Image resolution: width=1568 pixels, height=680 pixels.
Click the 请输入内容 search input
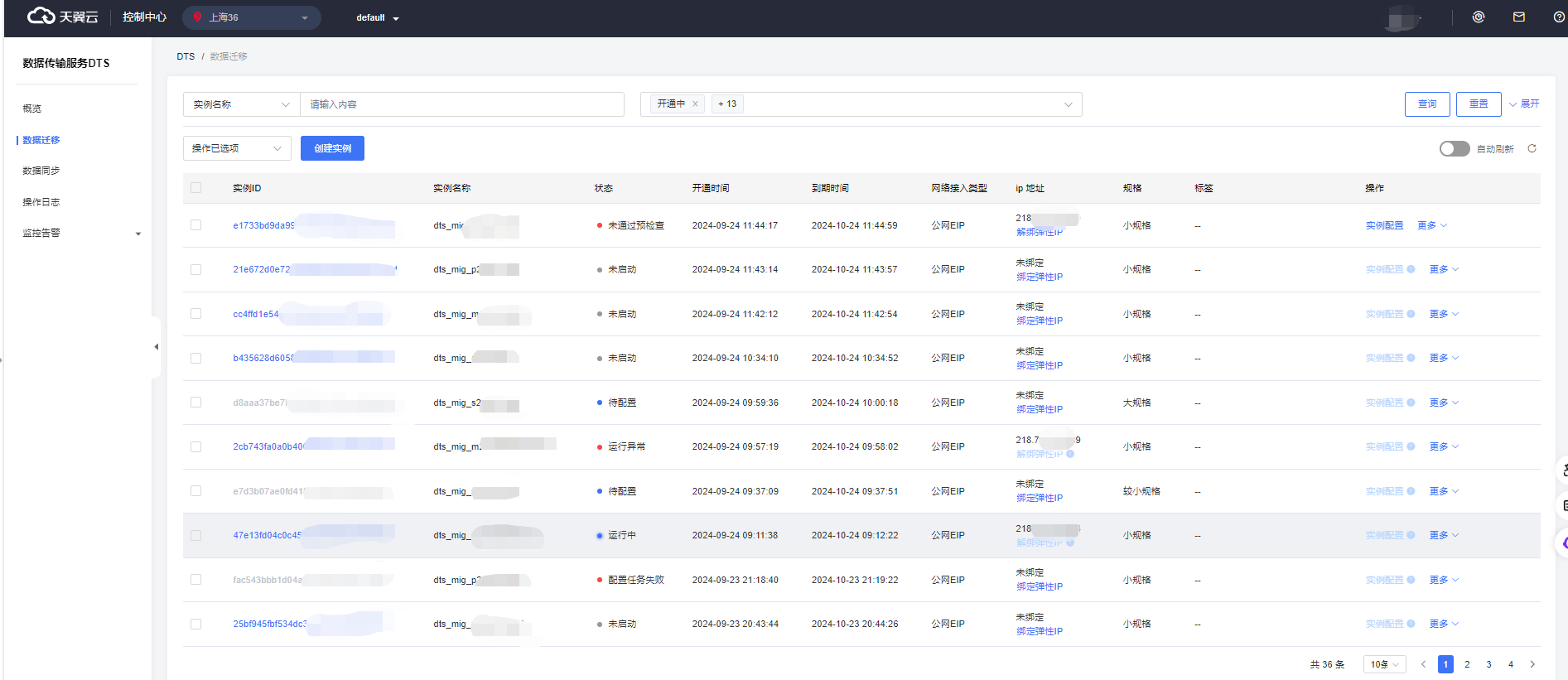click(x=461, y=104)
